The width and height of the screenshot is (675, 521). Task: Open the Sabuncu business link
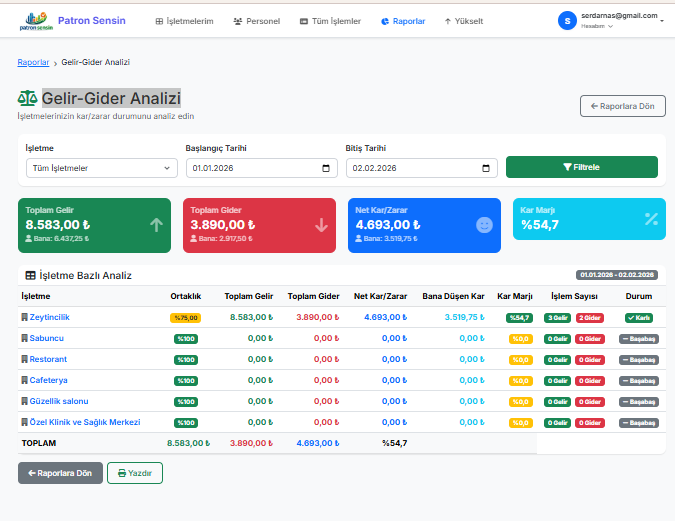pyautogui.click(x=46, y=338)
